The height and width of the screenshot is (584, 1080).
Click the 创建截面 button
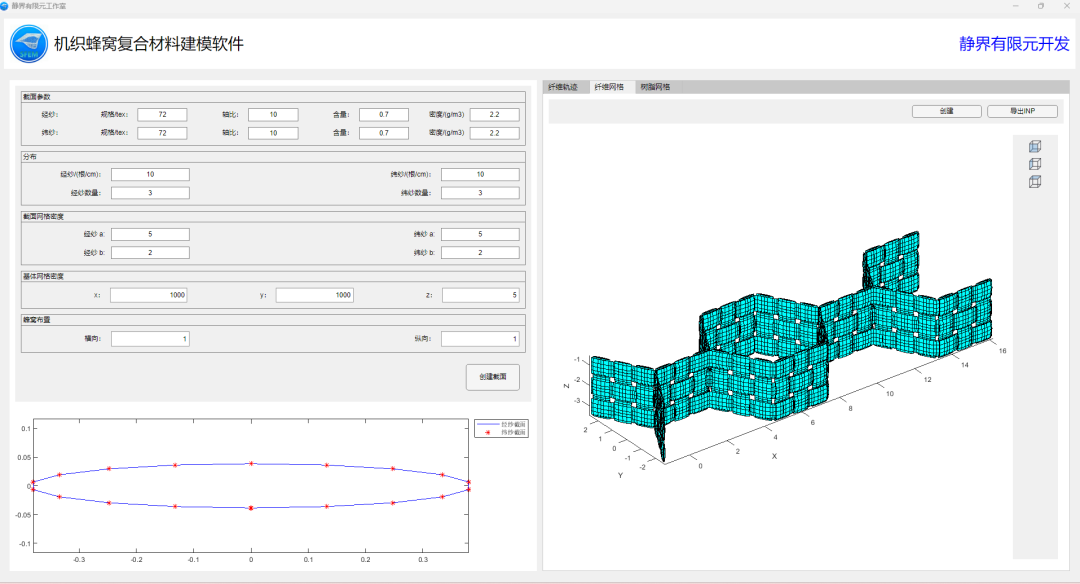[x=492, y=377]
